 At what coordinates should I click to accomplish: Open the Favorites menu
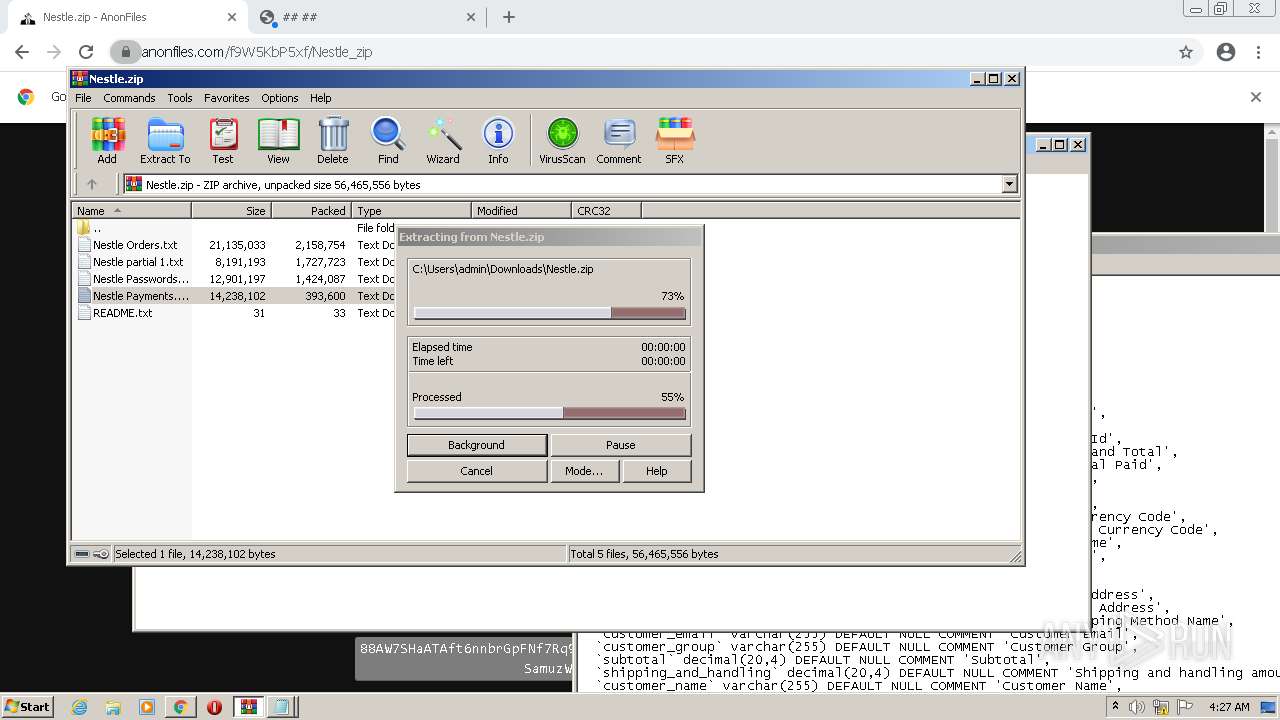click(x=227, y=98)
